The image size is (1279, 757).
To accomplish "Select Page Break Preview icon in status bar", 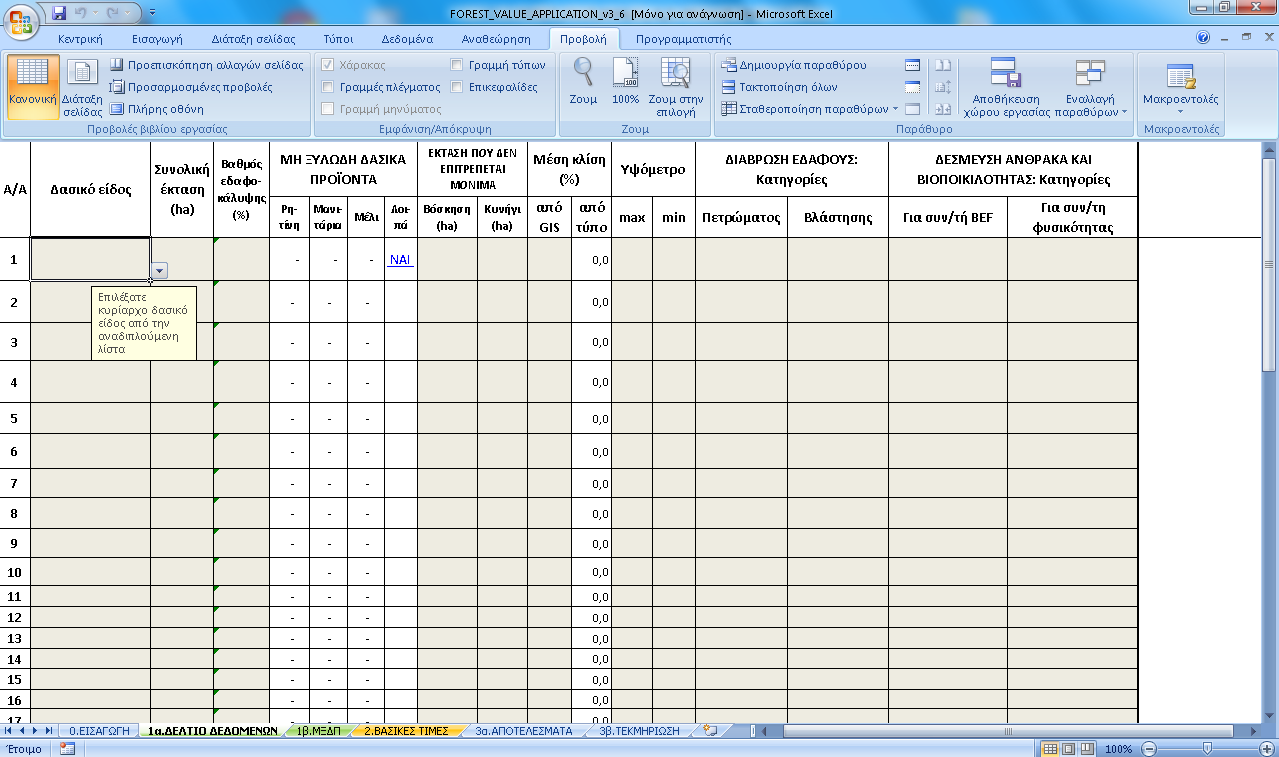I will 1085,748.
